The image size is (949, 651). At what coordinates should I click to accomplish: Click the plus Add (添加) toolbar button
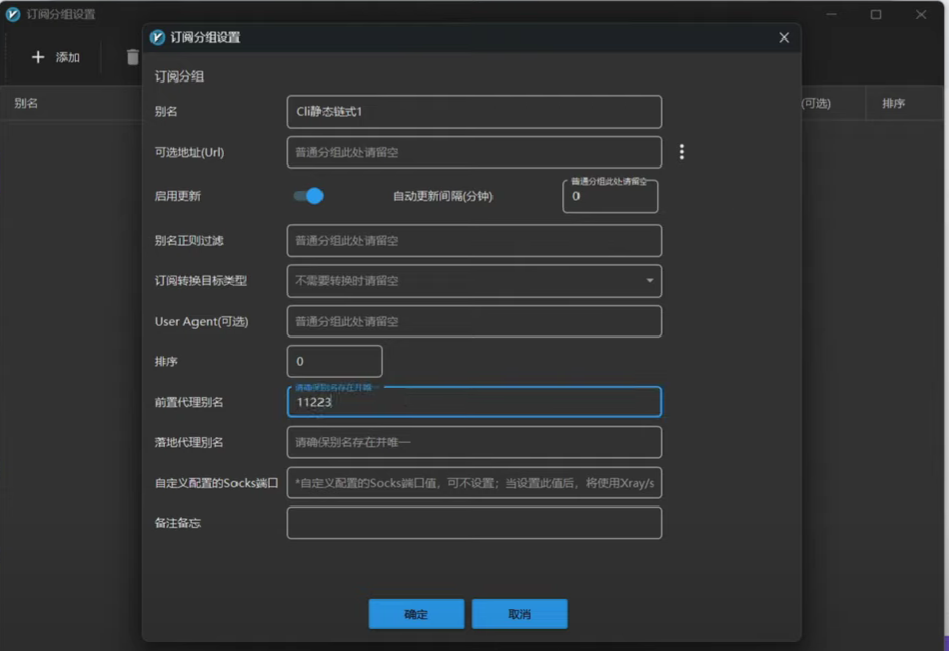tap(55, 58)
